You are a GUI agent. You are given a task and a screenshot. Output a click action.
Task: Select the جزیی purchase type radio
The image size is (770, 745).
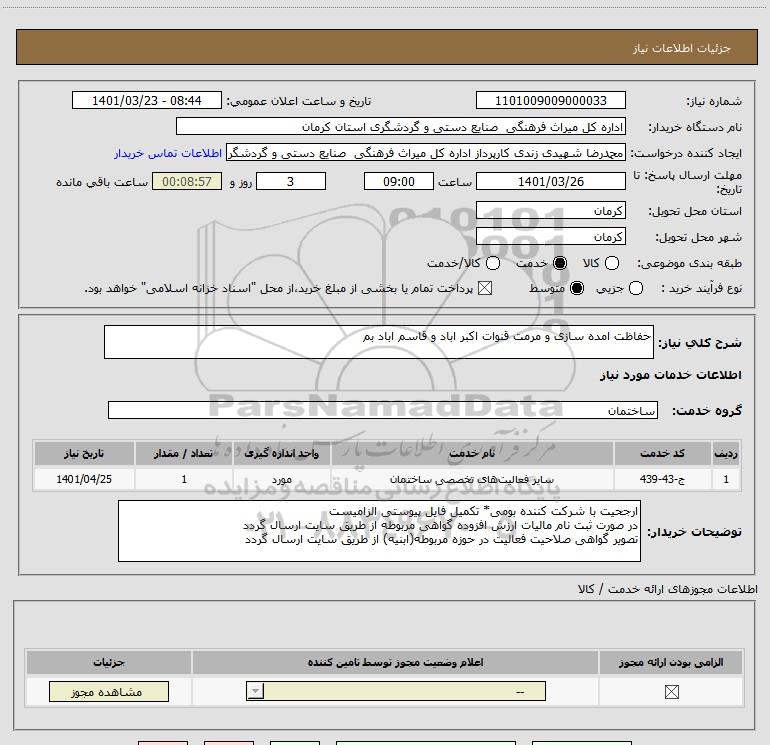tap(635, 288)
